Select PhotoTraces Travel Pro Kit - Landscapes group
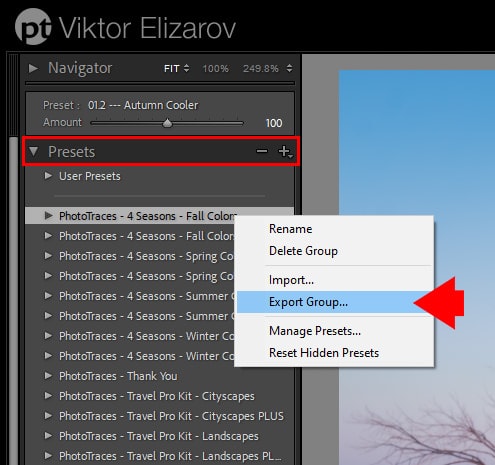The image size is (495, 465). [x=160, y=436]
